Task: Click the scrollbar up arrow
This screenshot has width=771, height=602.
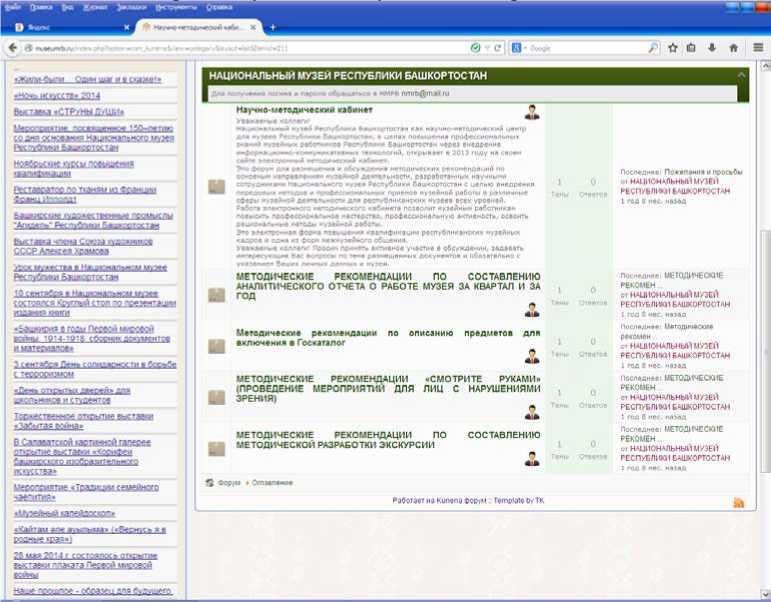Action: click(766, 65)
